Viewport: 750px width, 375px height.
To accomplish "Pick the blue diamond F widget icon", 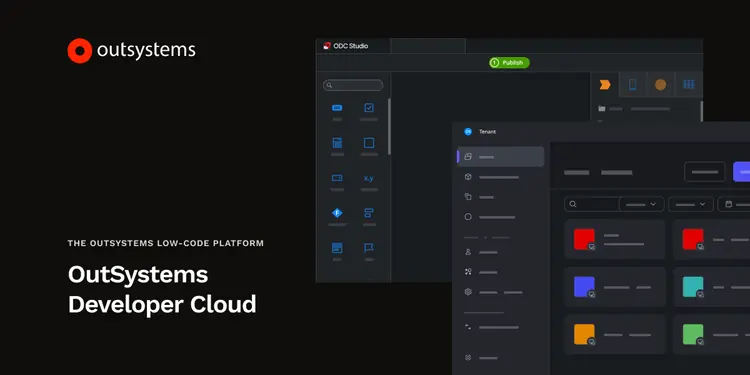I will coord(337,213).
